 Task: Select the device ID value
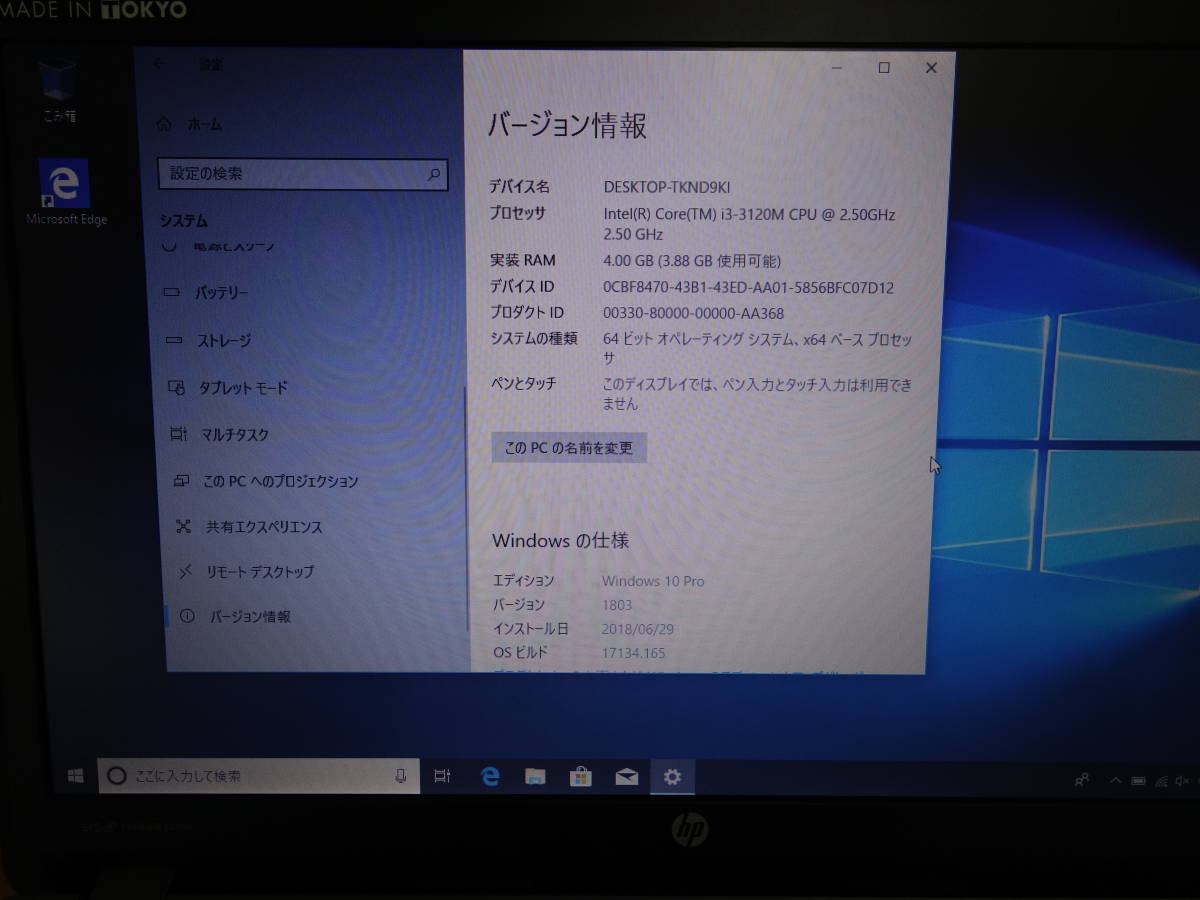point(748,288)
